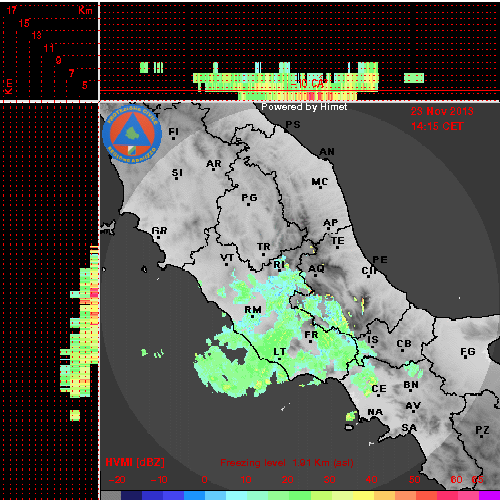Click the RM city marker on the map

pyautogui.click(x=253, y=316)
